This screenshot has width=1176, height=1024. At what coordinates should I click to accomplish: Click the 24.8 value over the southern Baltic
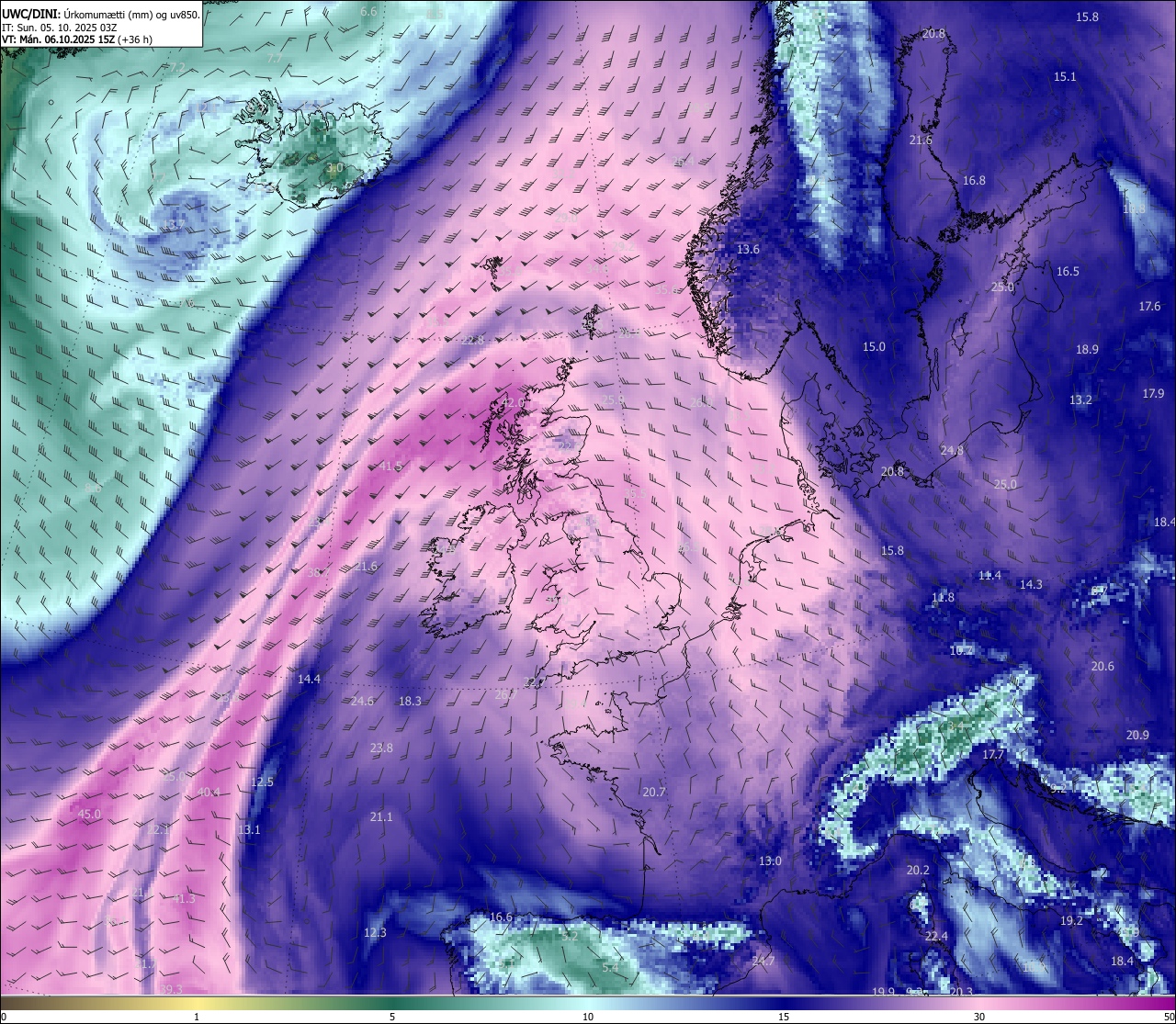[x=952, y=451]
